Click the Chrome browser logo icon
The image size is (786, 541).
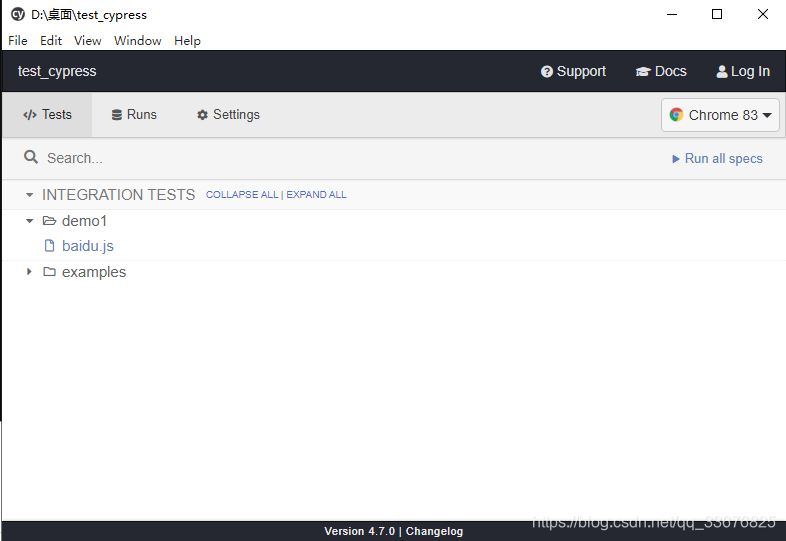tap(676, 115)
